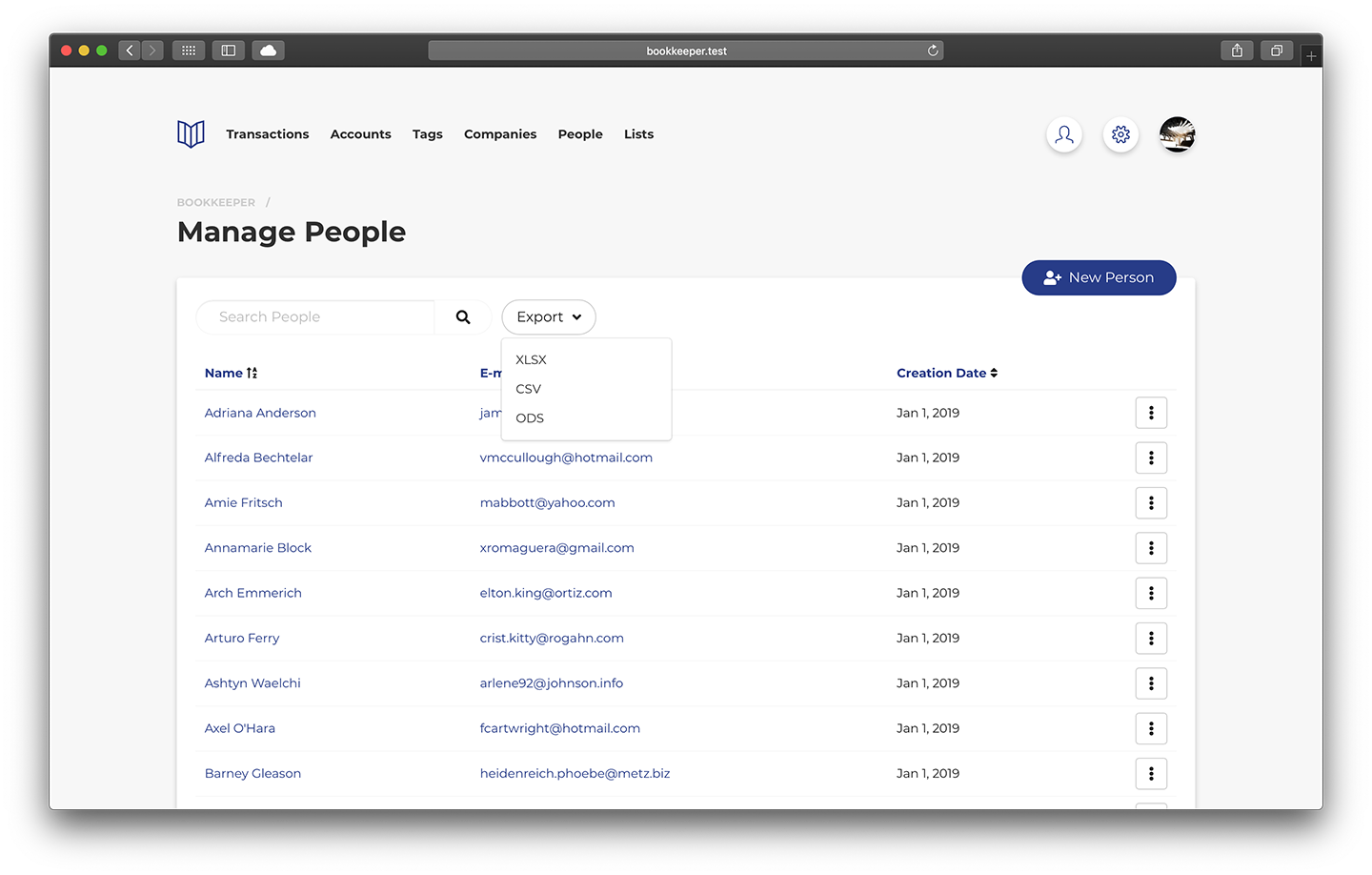Click email xromaguera@gmail.com
Image resolution: width=1372 pixels, height=875 pixels.
[556, 548]
